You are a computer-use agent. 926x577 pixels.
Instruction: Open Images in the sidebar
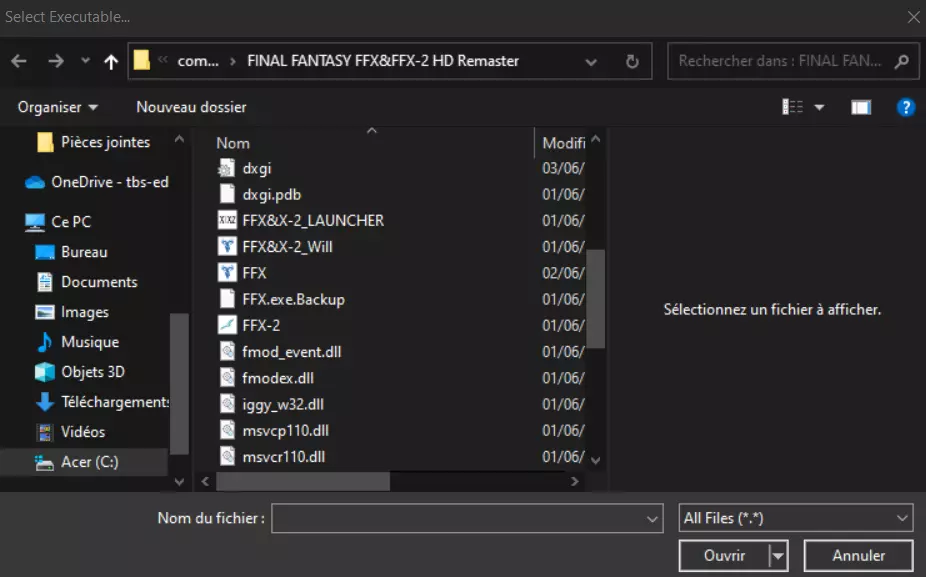click(x=73, y=312)
